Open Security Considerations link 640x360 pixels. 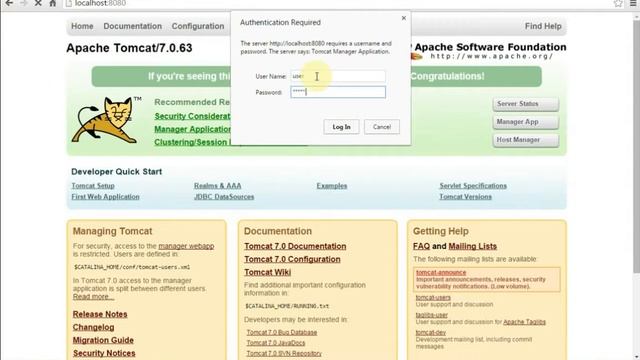(x=192, y=116)
